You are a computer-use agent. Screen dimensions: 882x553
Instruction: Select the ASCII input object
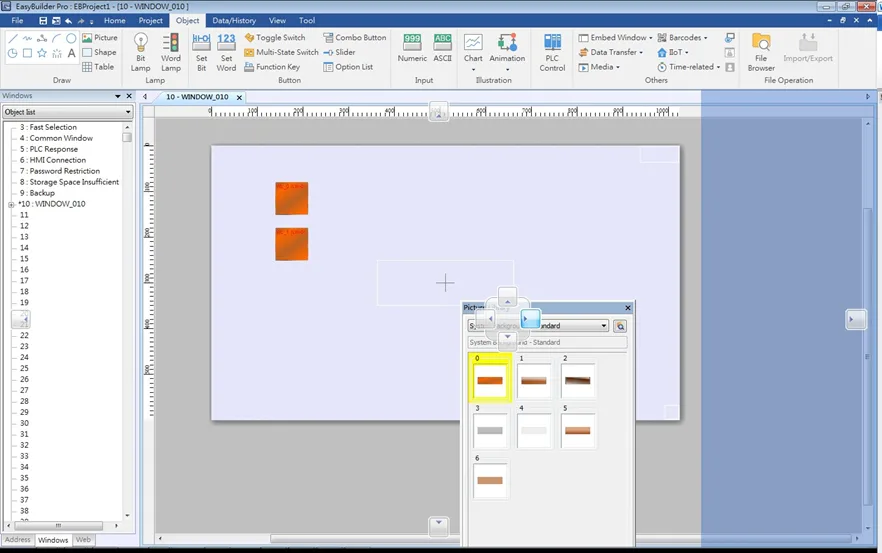coord(443,48)
